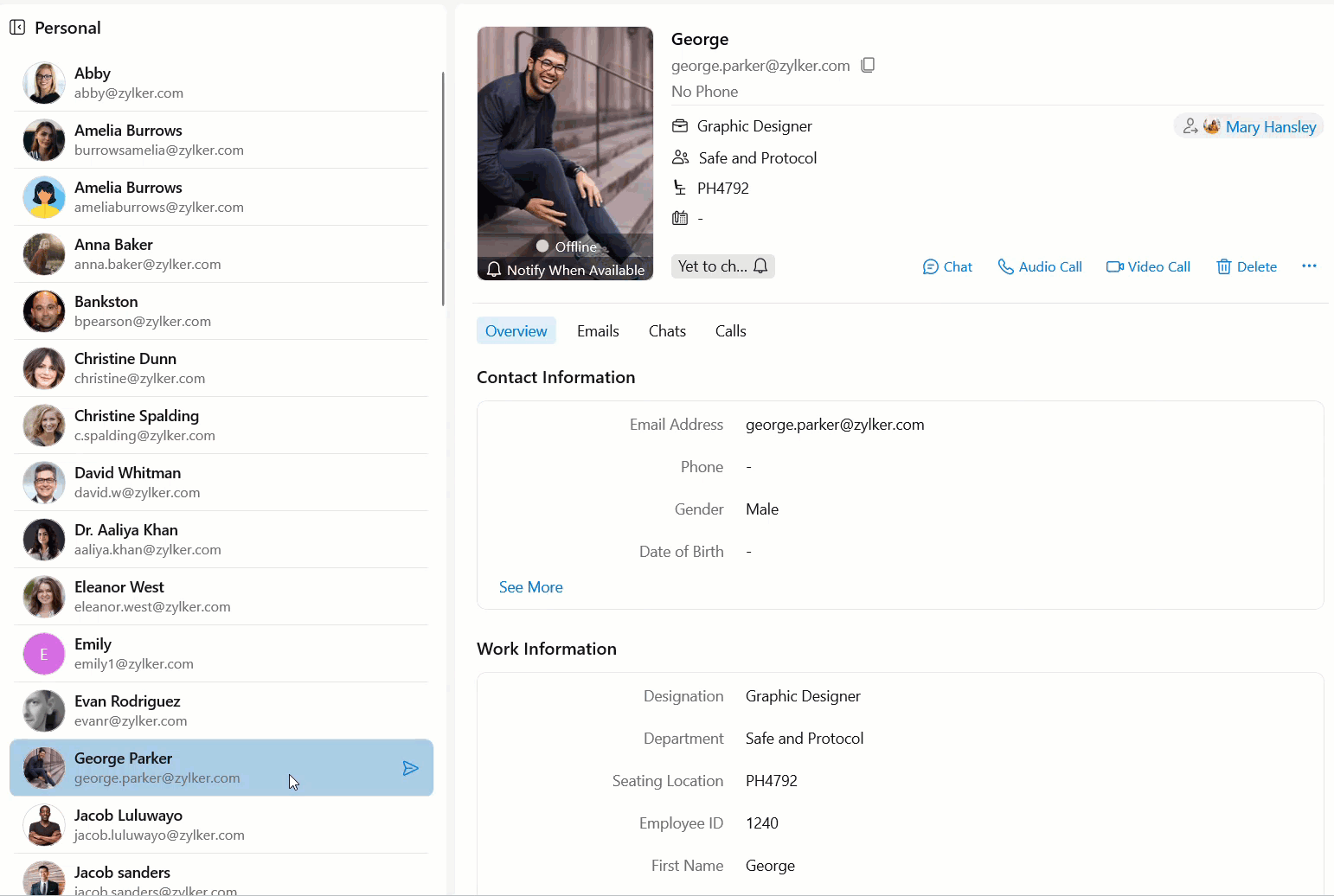Select Christine Dunn in the list
This screenshot has width=1334, height=896.
pos(221,368)
